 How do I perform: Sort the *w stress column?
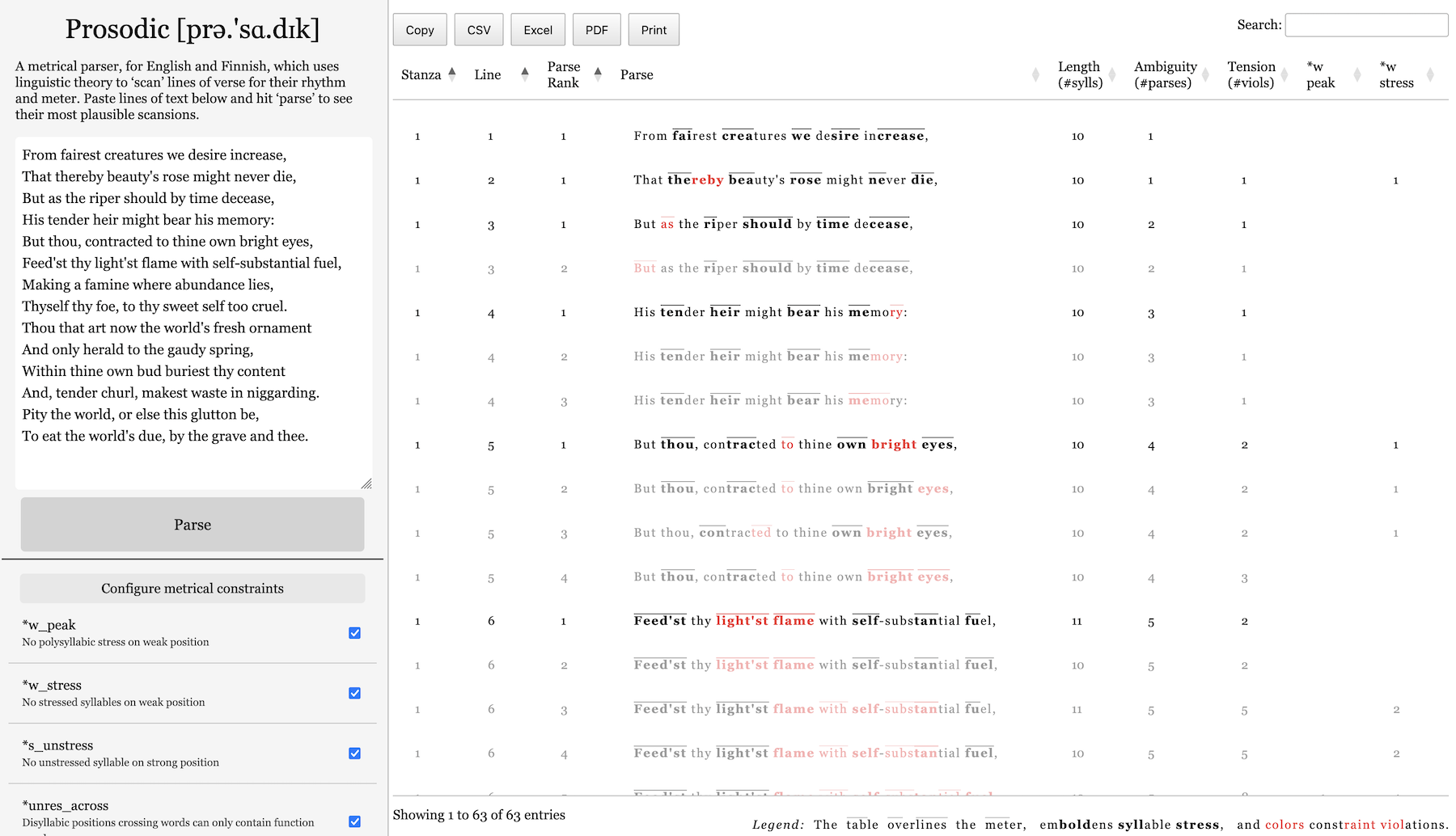1432,74
